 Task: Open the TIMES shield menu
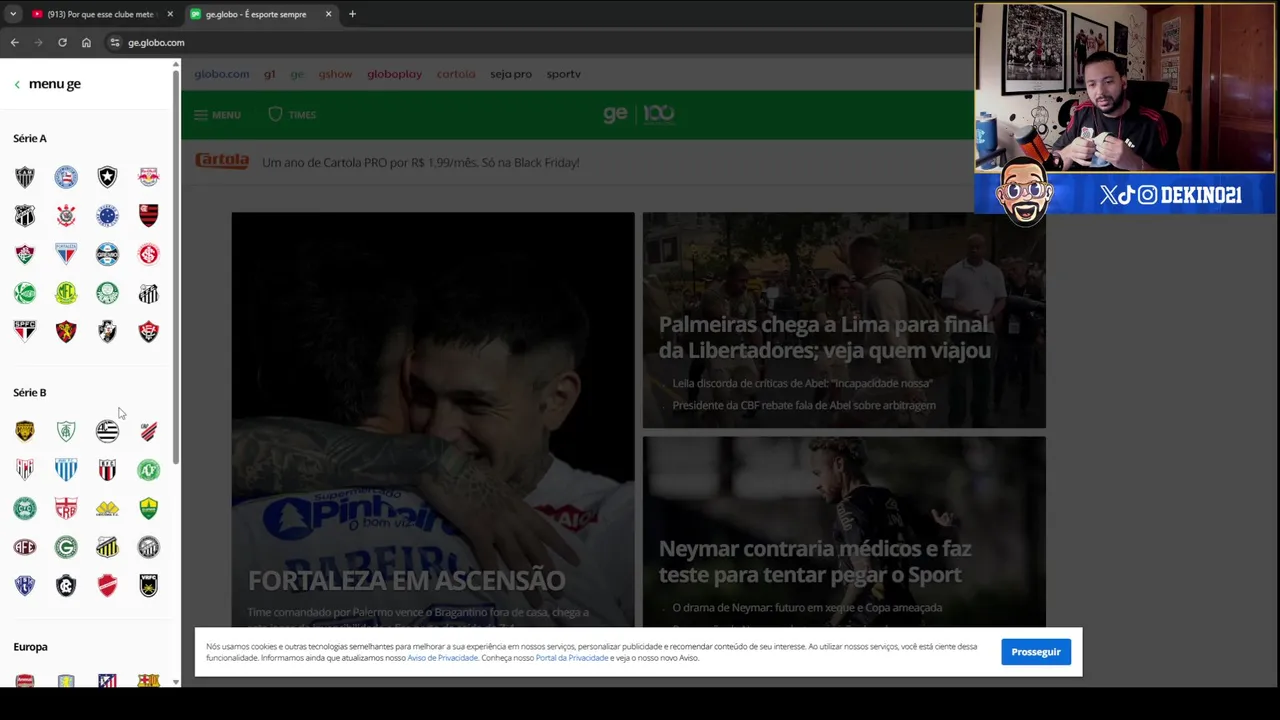tap(292, 115)
